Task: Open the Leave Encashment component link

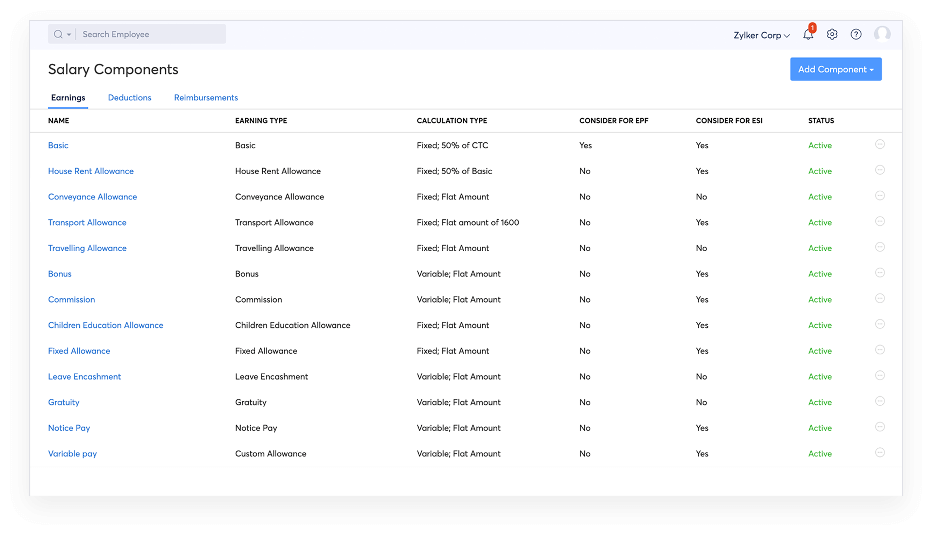Action: pyautogui.click(x=84, y=377)
